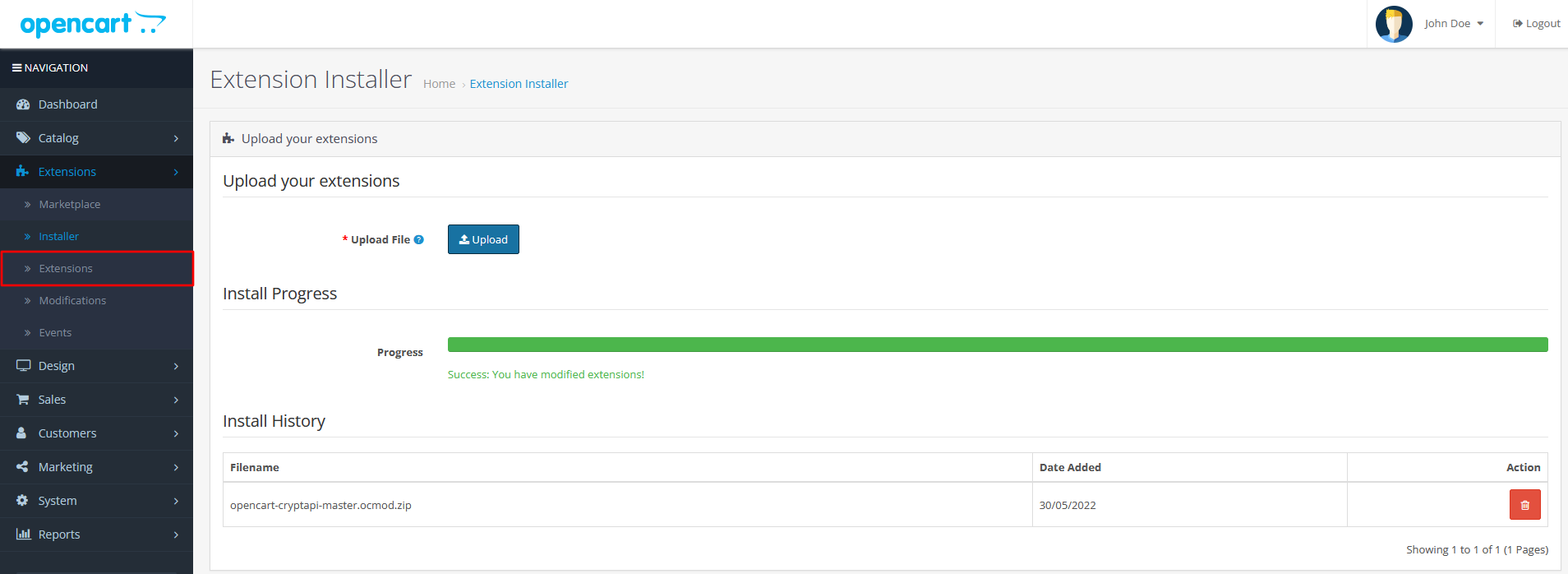Viewport: 1568px width, 574px height.
Task: Click the John Doe avatar image
Action: pyautogui.click(x=1394, y=24)
